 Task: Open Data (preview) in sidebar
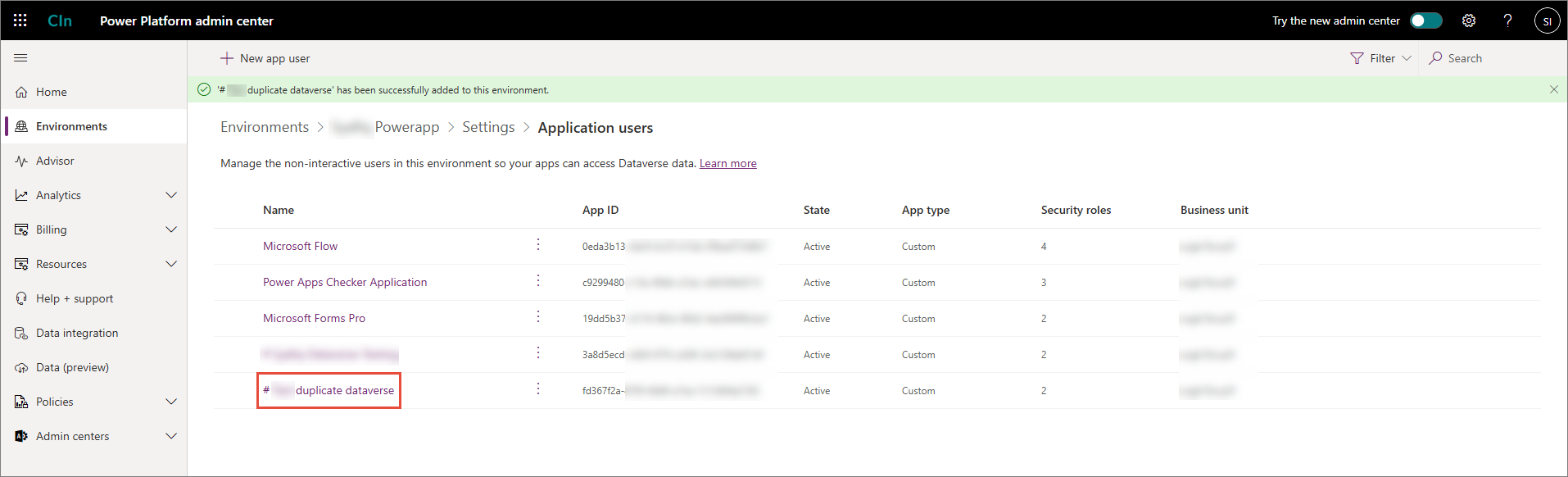click(72, 367)
